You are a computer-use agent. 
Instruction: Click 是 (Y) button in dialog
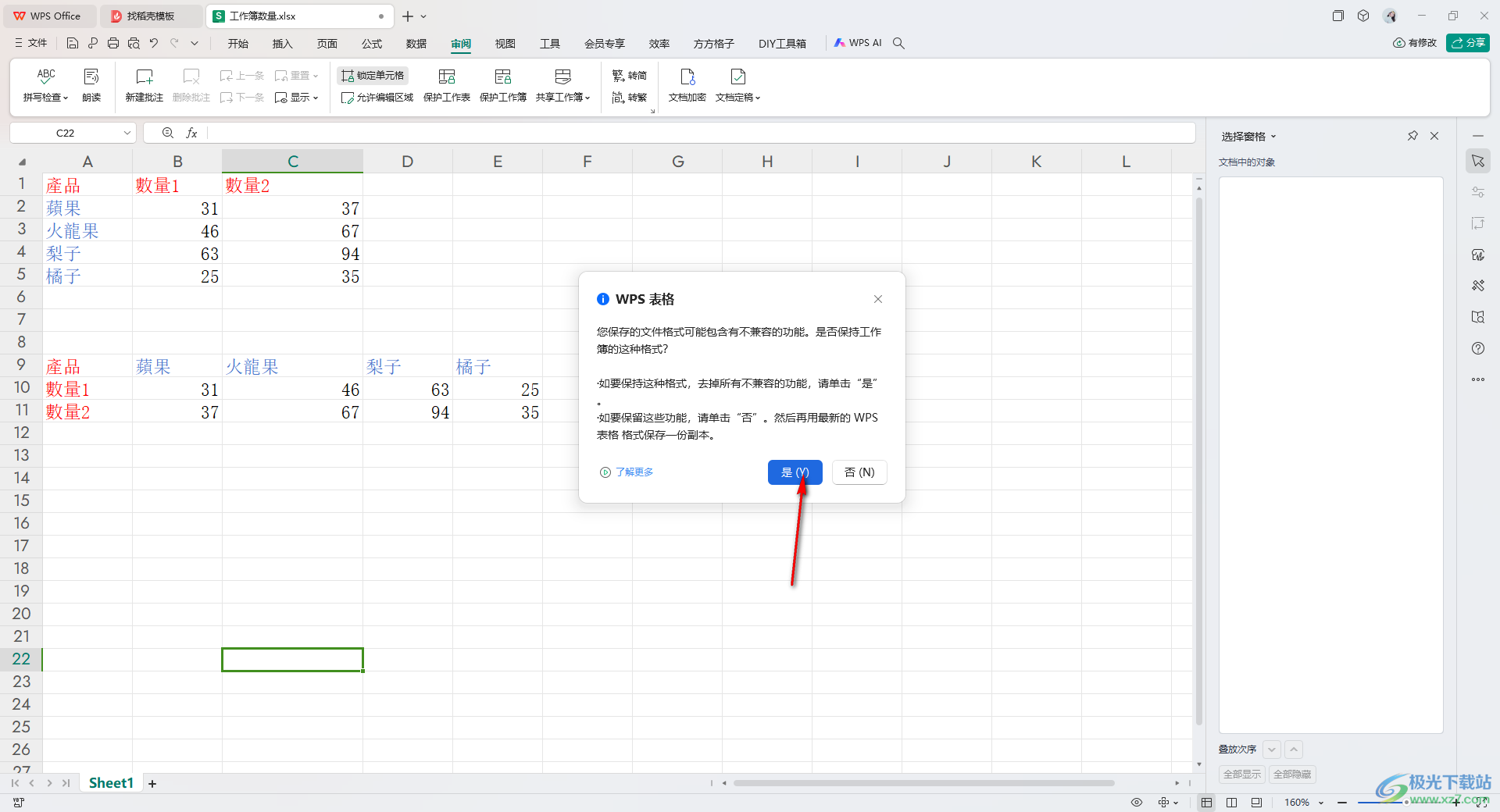(795, 472)
